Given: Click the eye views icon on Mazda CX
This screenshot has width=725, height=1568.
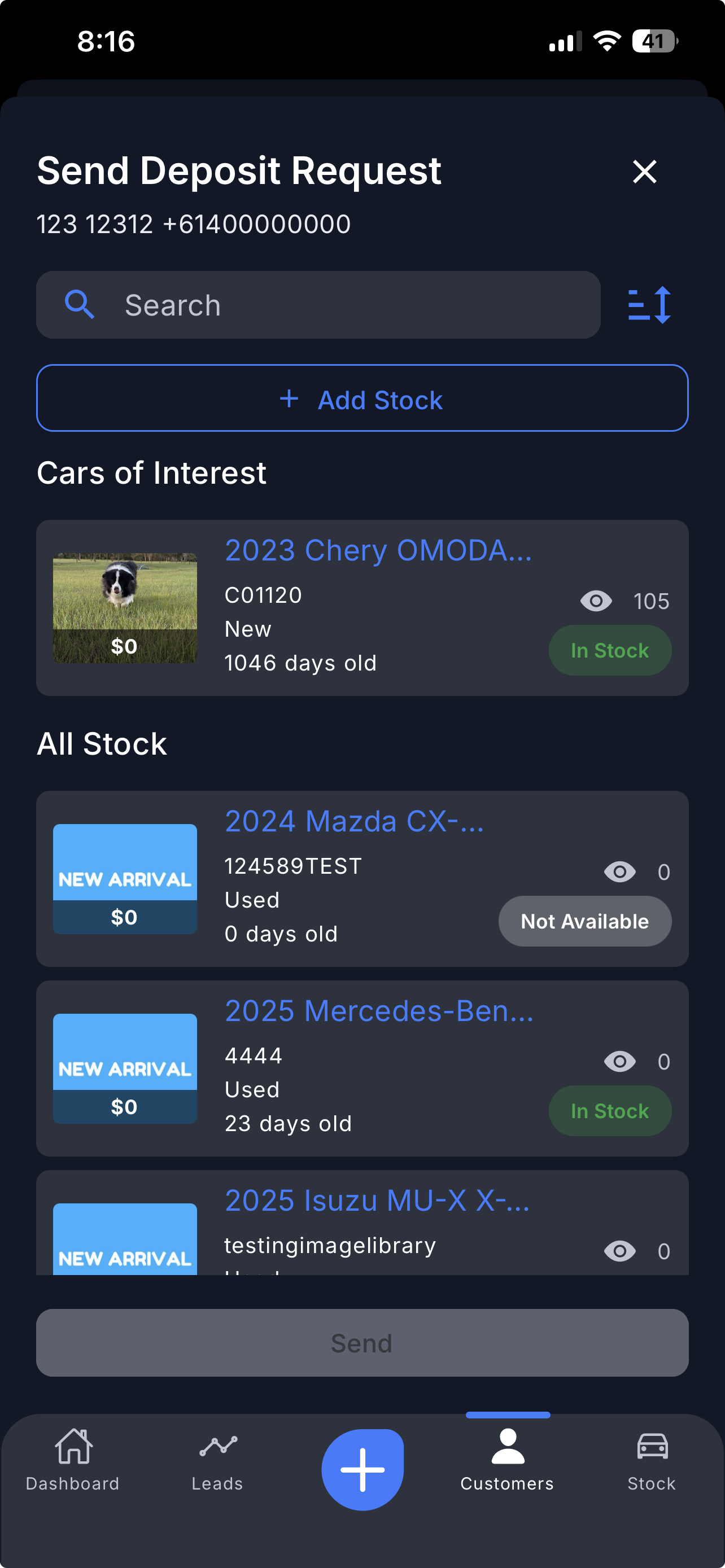Looking at the screenshot, I should pos(619,872).
